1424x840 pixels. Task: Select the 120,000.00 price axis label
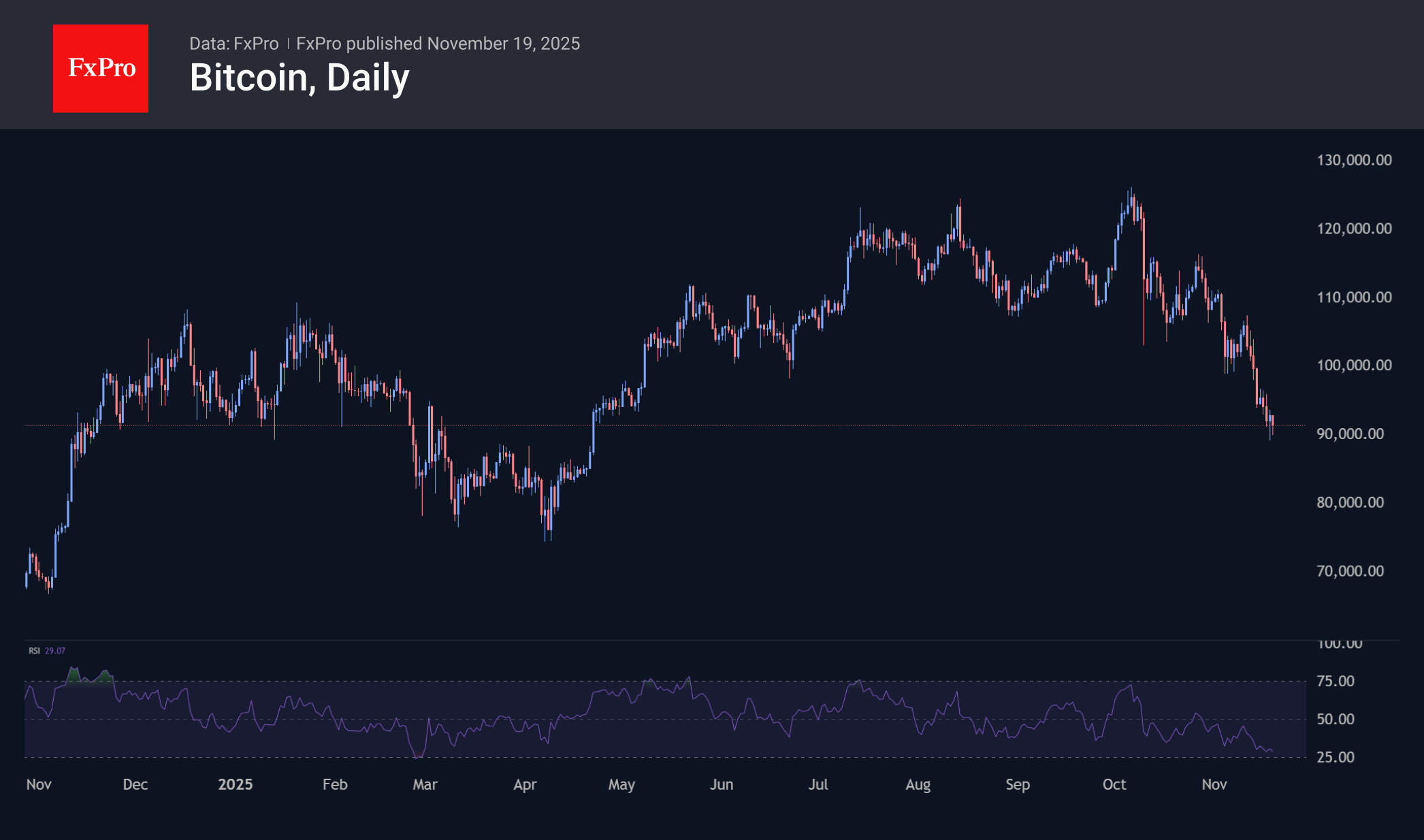(x=1354, y=229)
